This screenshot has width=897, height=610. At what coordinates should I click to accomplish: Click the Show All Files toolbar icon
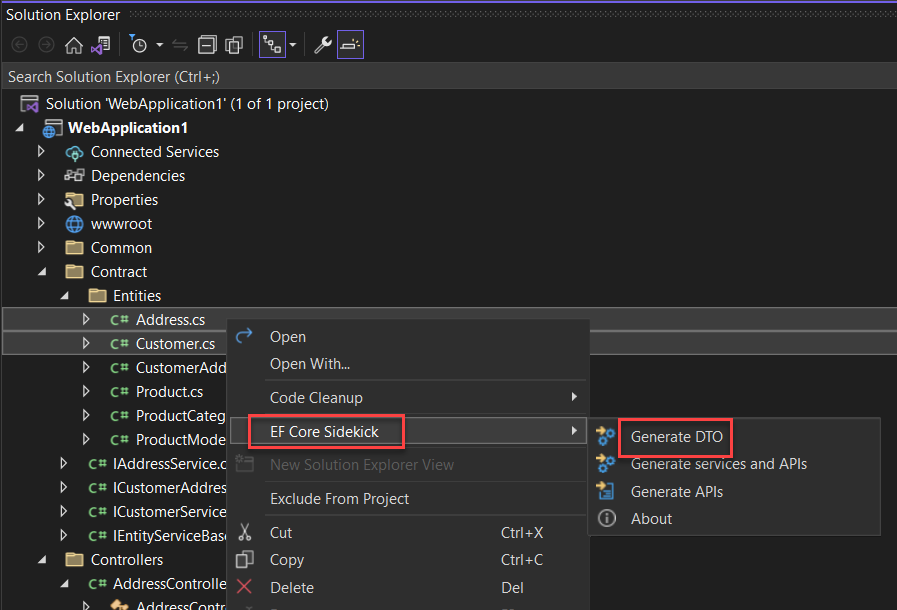coord(234,45)
